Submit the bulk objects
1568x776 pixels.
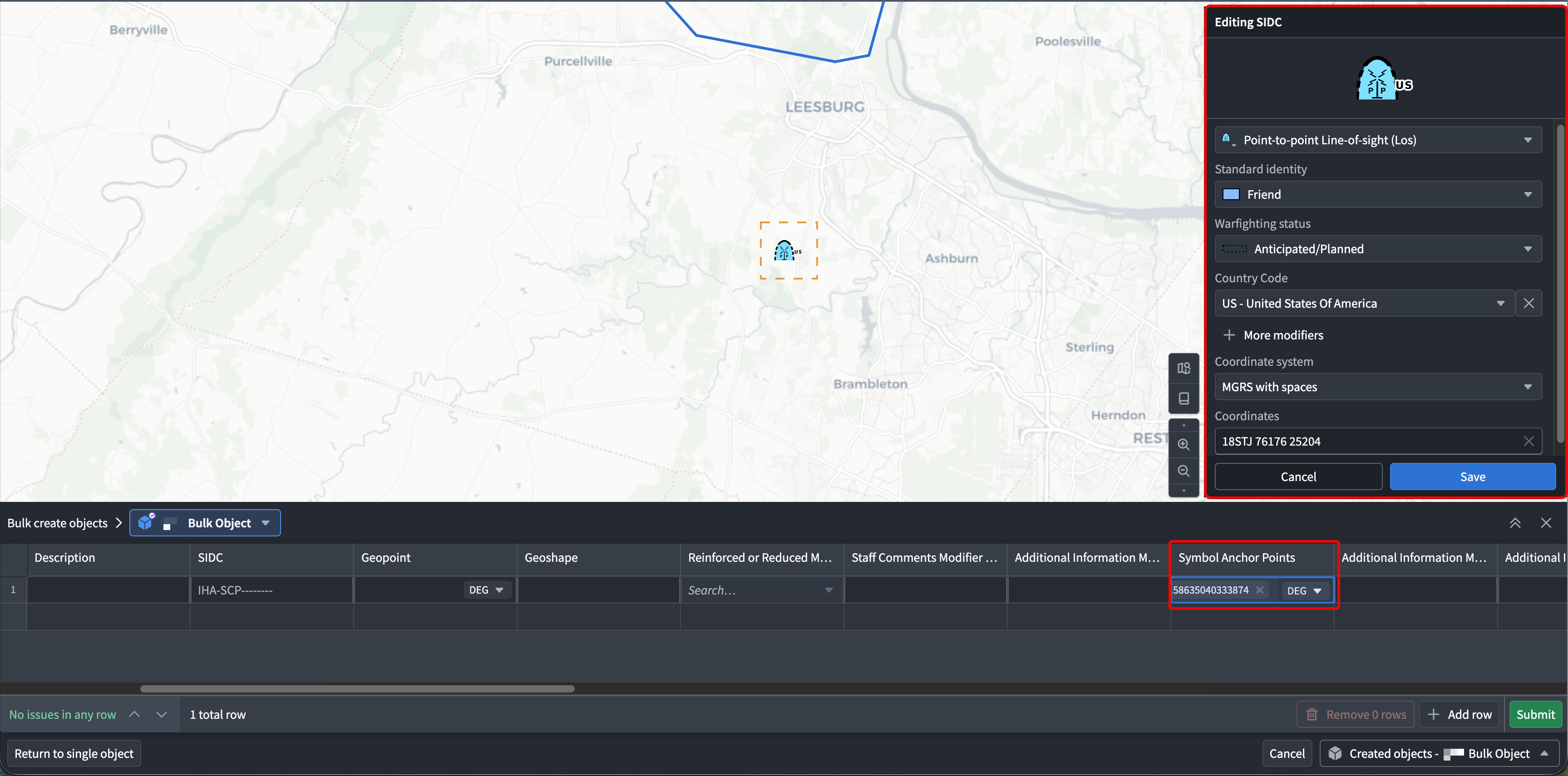1535,715
